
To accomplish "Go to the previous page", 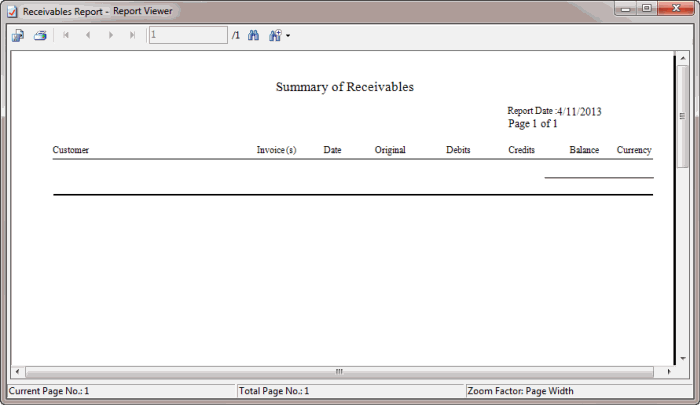I will pyautogui.click(x=88, y=35).
